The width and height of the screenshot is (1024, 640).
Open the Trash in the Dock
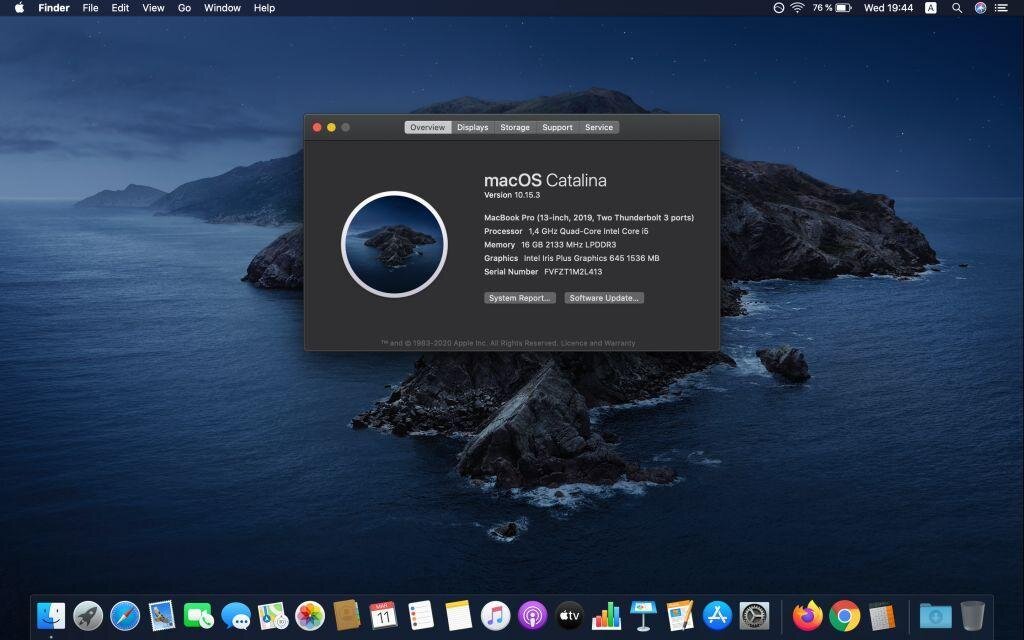pos(972,616)
